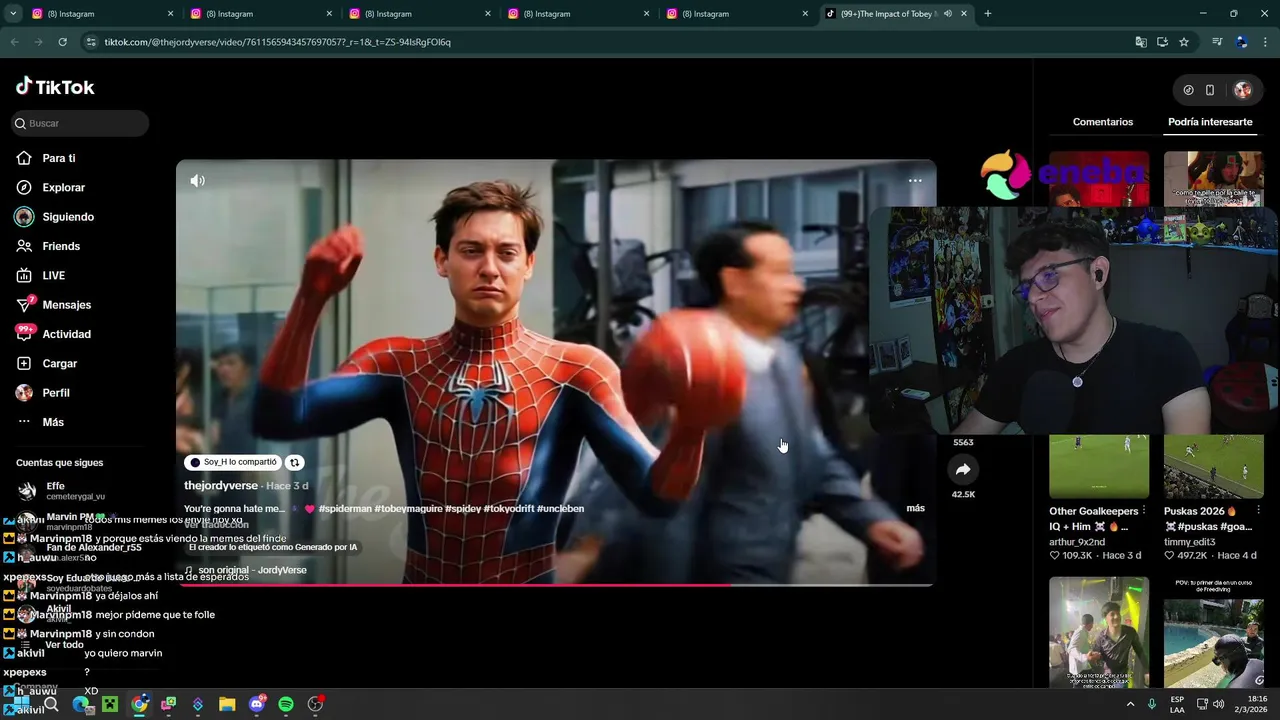Screen dimensions: 1280x720
Task: Open thejordyverse creator profile
Action: click(221, 485)
